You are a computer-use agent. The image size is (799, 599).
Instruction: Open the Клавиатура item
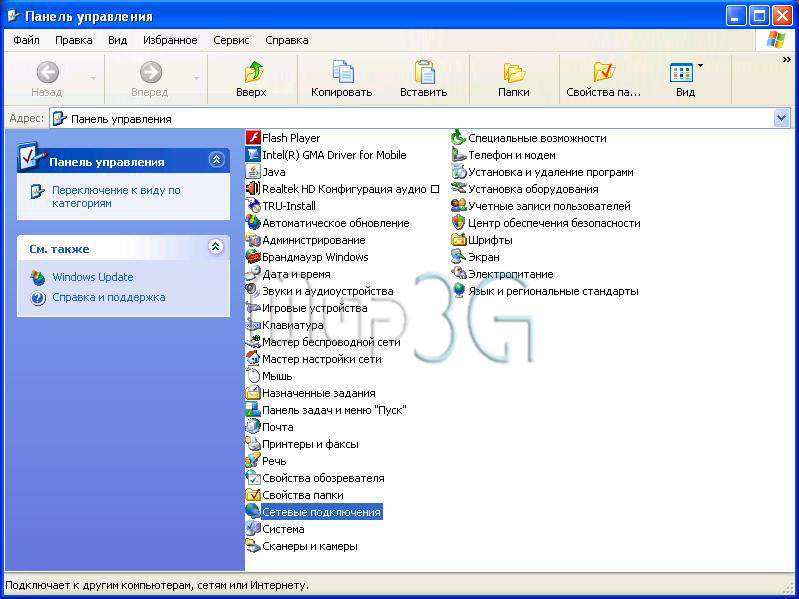tap(284, 325)
